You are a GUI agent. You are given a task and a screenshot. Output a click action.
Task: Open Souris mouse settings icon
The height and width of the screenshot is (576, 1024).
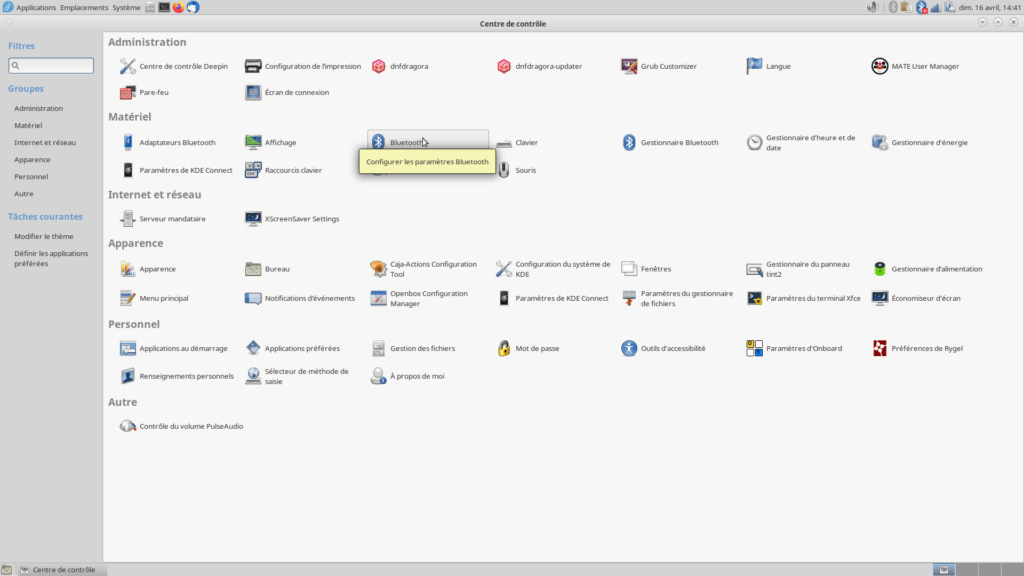(504, 170)
